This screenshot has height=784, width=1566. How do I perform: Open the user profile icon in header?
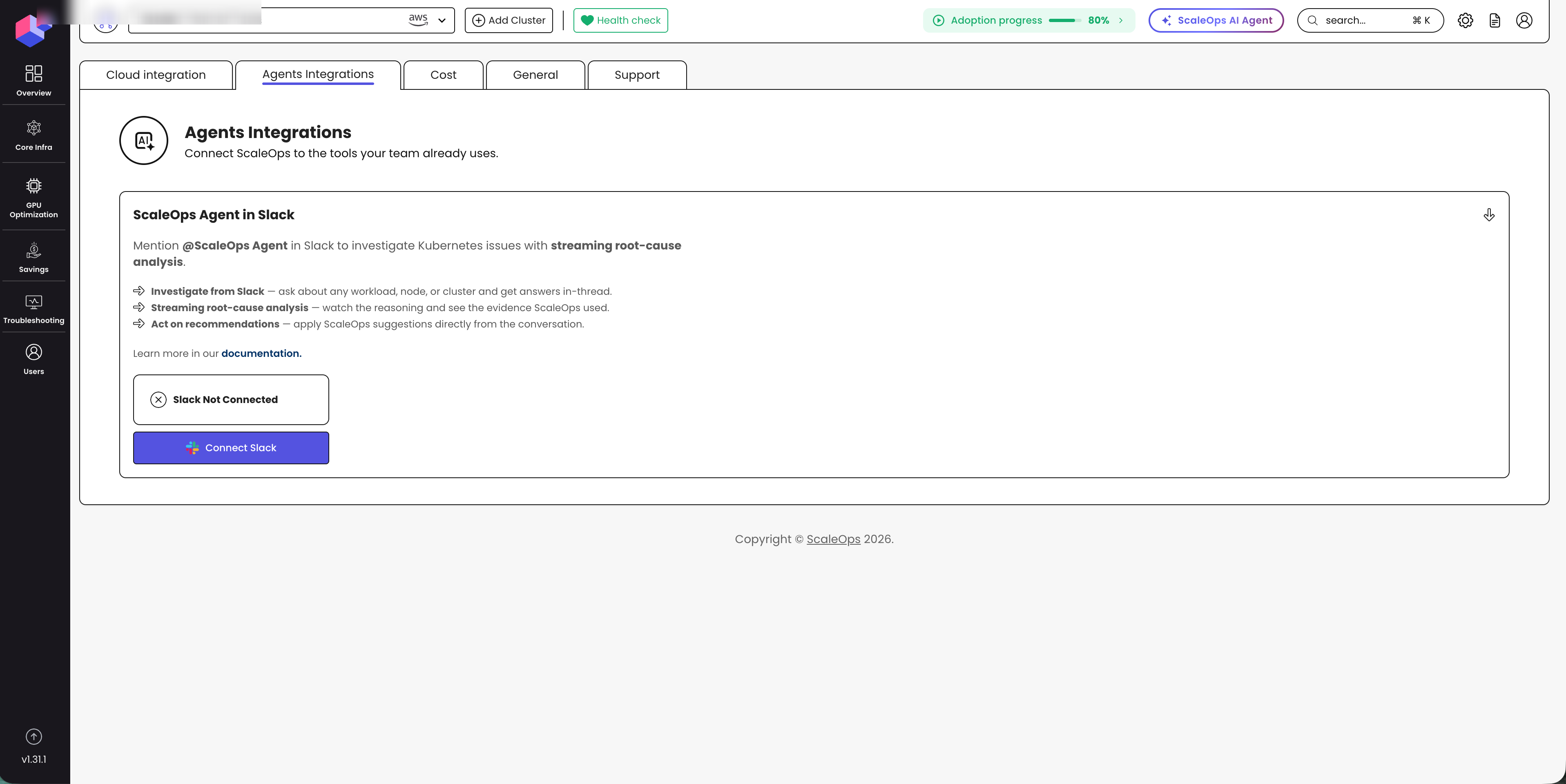pos(1524,21)
